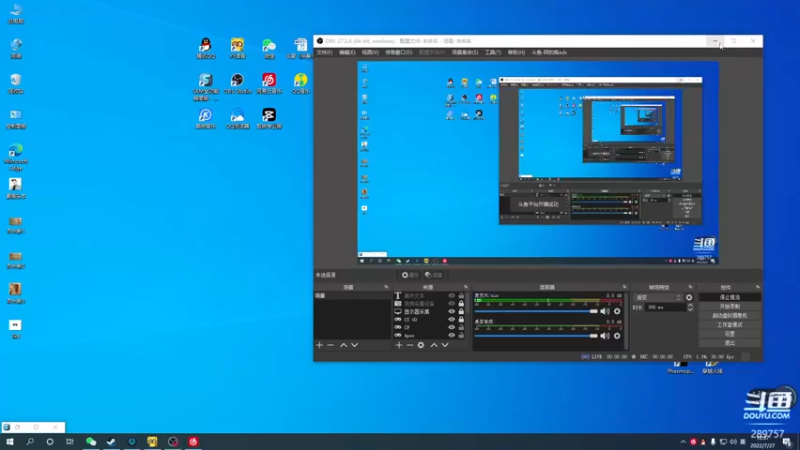800x450 pixels.
Task: Move source down in Sources panel
Action: (445, 345)
